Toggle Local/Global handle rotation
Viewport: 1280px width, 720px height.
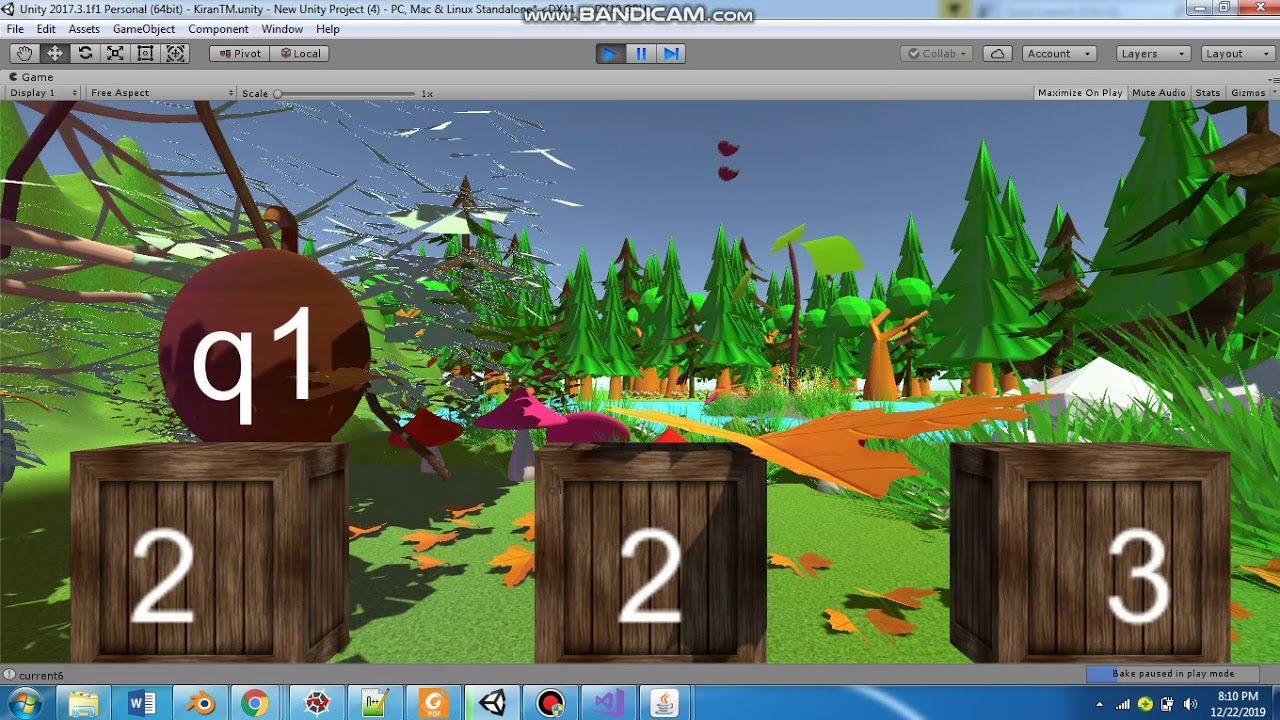[300, 53]
